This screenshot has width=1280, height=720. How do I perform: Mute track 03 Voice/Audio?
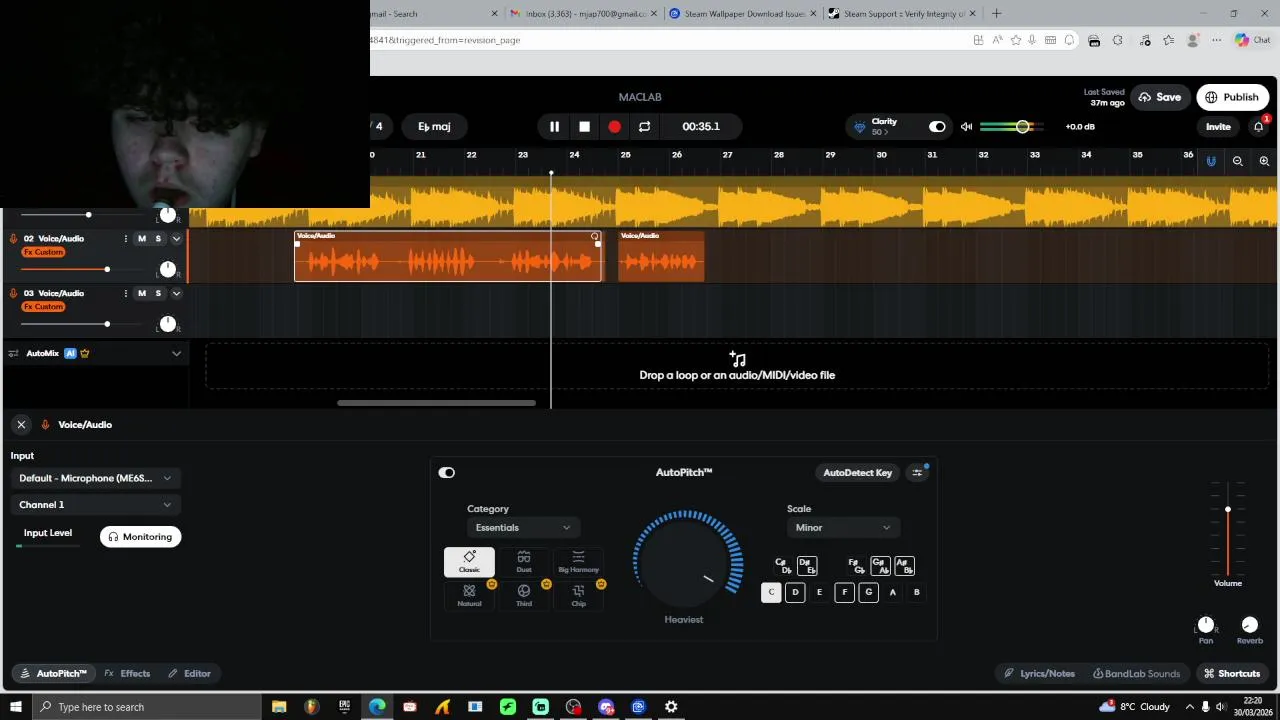(142, 294)
